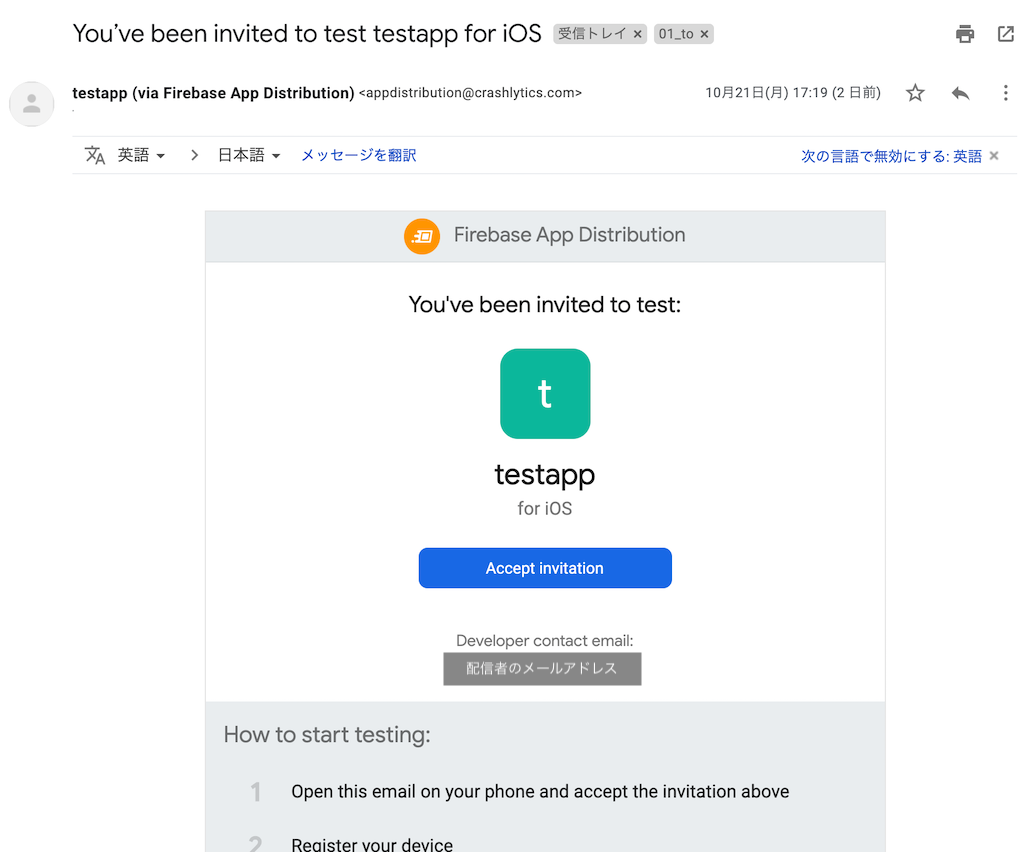Expand the 日本語 target language dropdown

point(249,155)
